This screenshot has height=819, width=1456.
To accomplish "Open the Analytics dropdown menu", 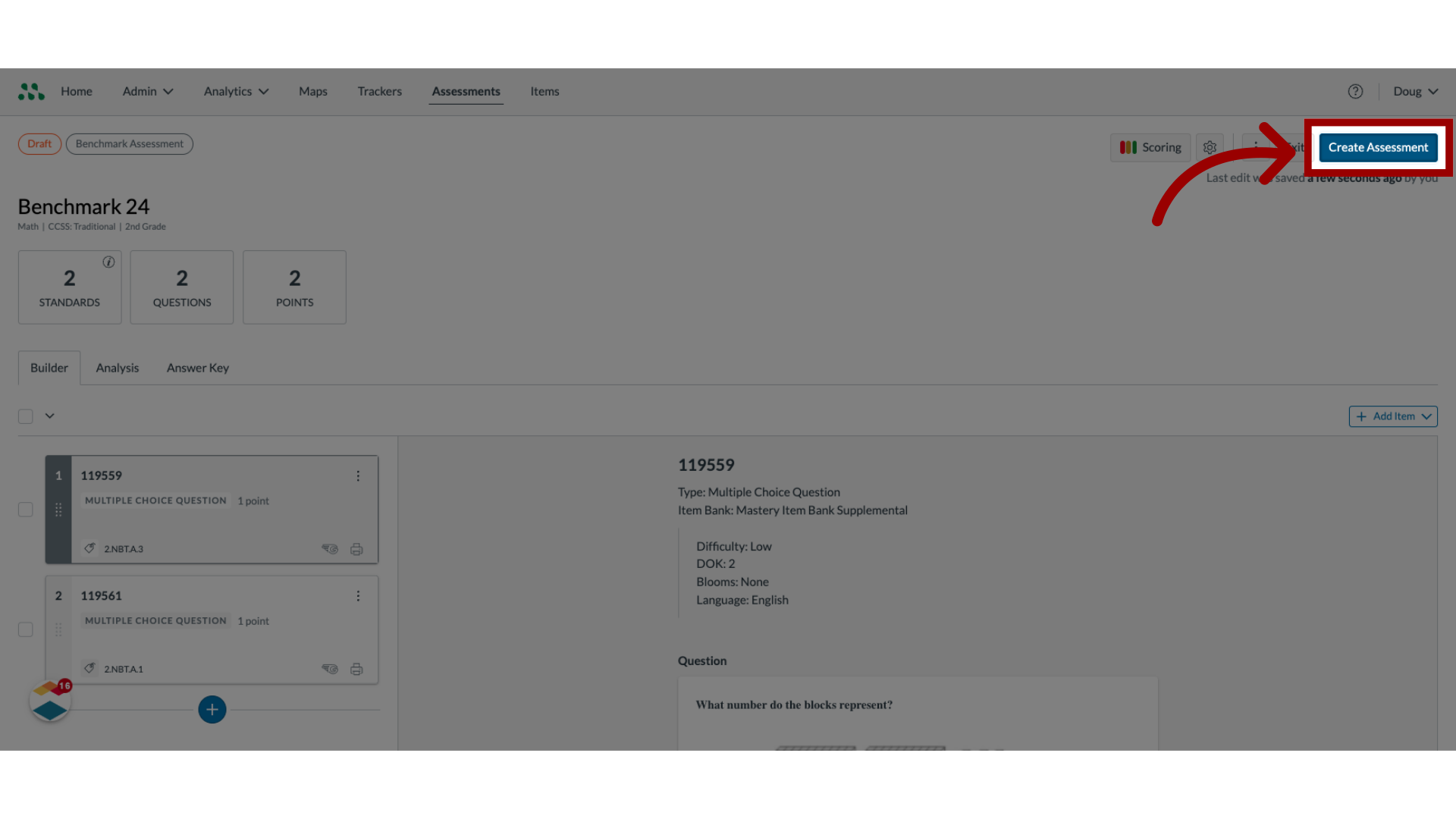I will (x=236, y=92).
